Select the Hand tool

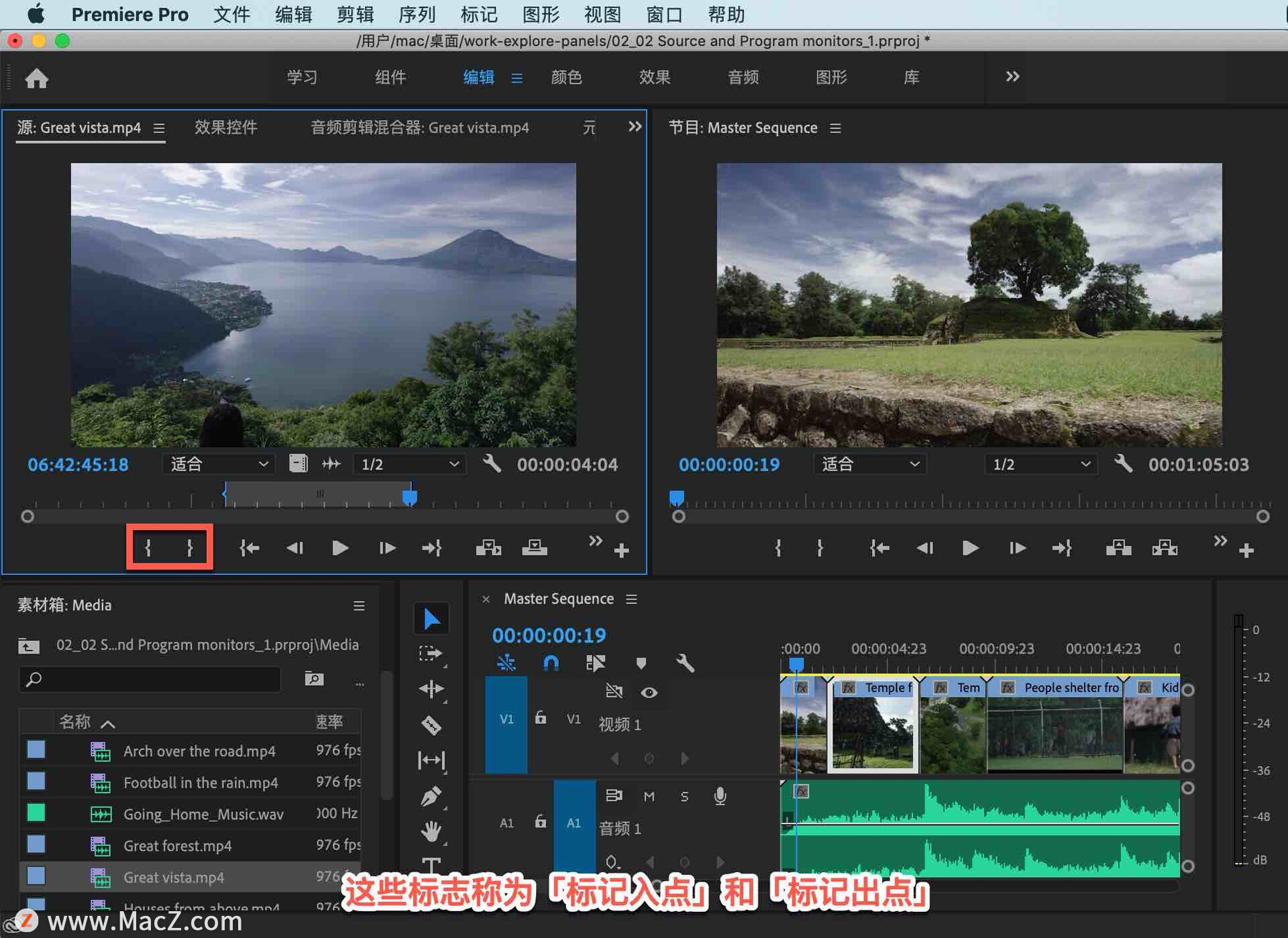pos(431,831)
